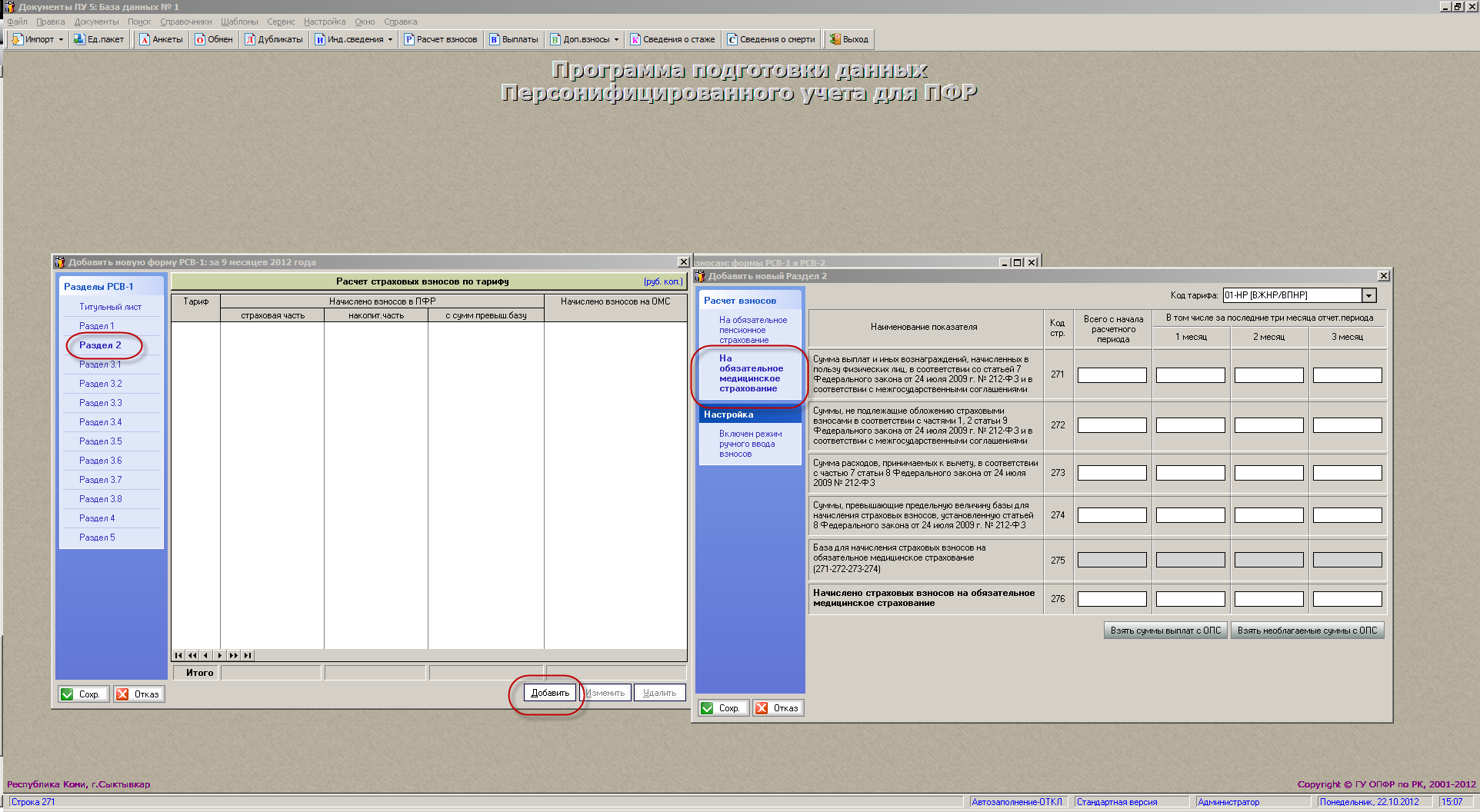Expand the Доп.взносы dropdown arrow
Image resolution: width=1480 pixels, height=812 pixels.
(x=616, y=39)
